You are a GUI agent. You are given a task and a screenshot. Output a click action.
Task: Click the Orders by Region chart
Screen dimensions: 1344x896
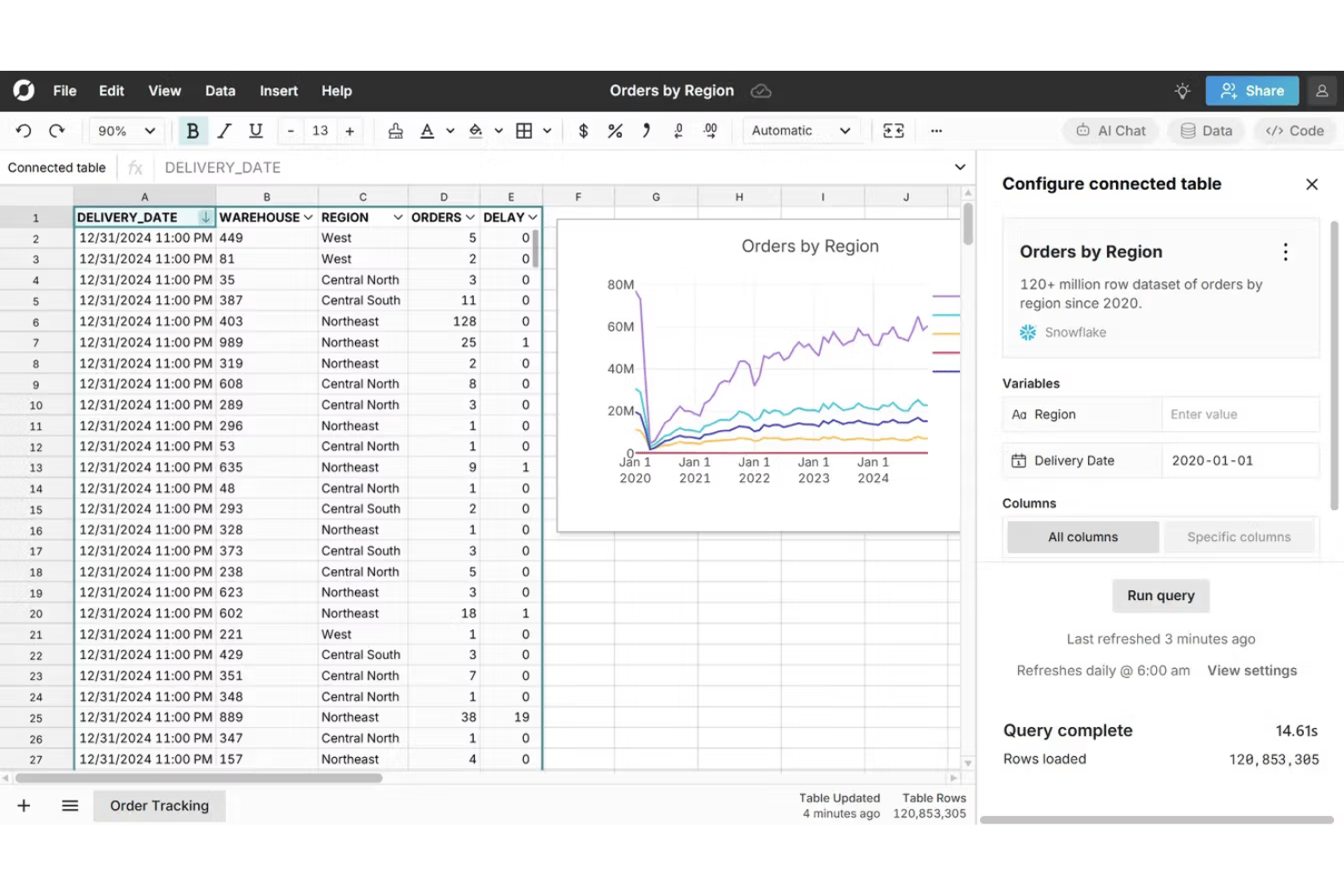tap(758, 374)
